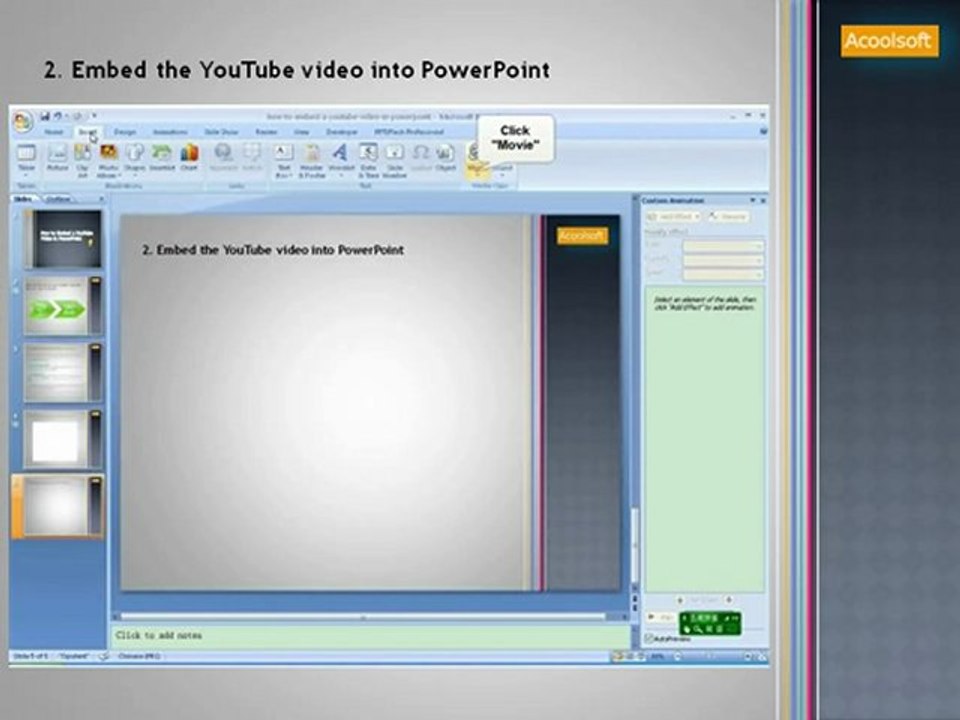960x720 pixels.
Task: Click the Object icon
Action: pos(445,157)
